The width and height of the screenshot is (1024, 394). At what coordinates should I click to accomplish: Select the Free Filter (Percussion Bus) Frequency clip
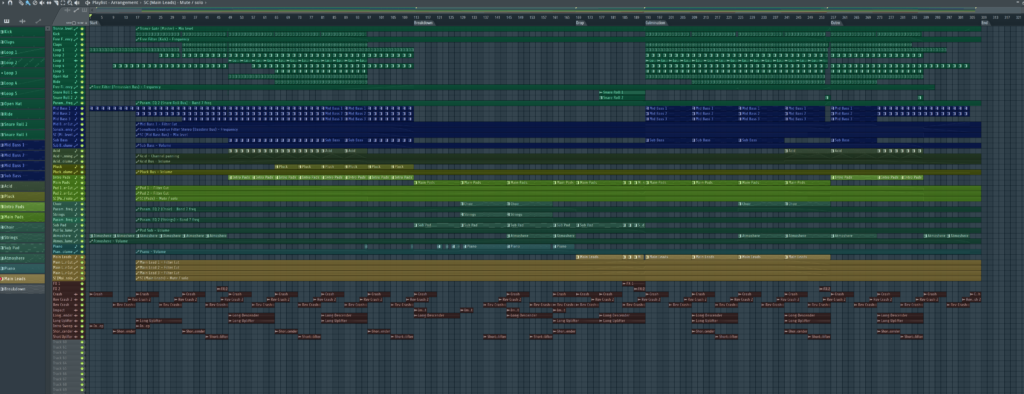click(x=511, y=87)
